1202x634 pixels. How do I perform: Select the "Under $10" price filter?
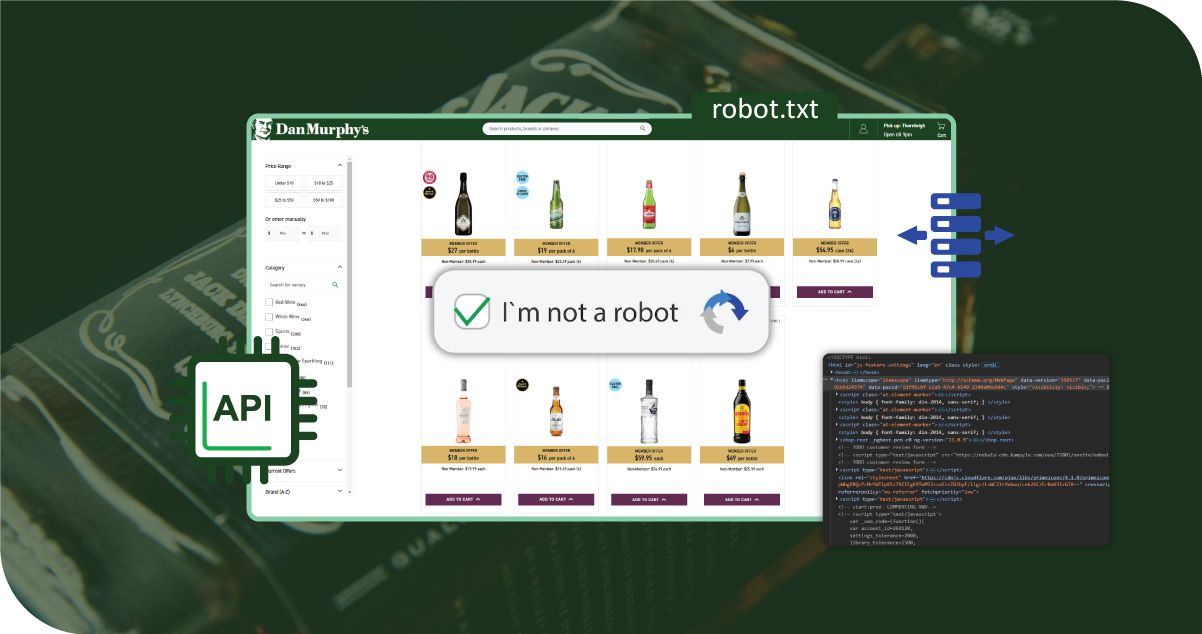pyautogui.click(x=283, y=183)
